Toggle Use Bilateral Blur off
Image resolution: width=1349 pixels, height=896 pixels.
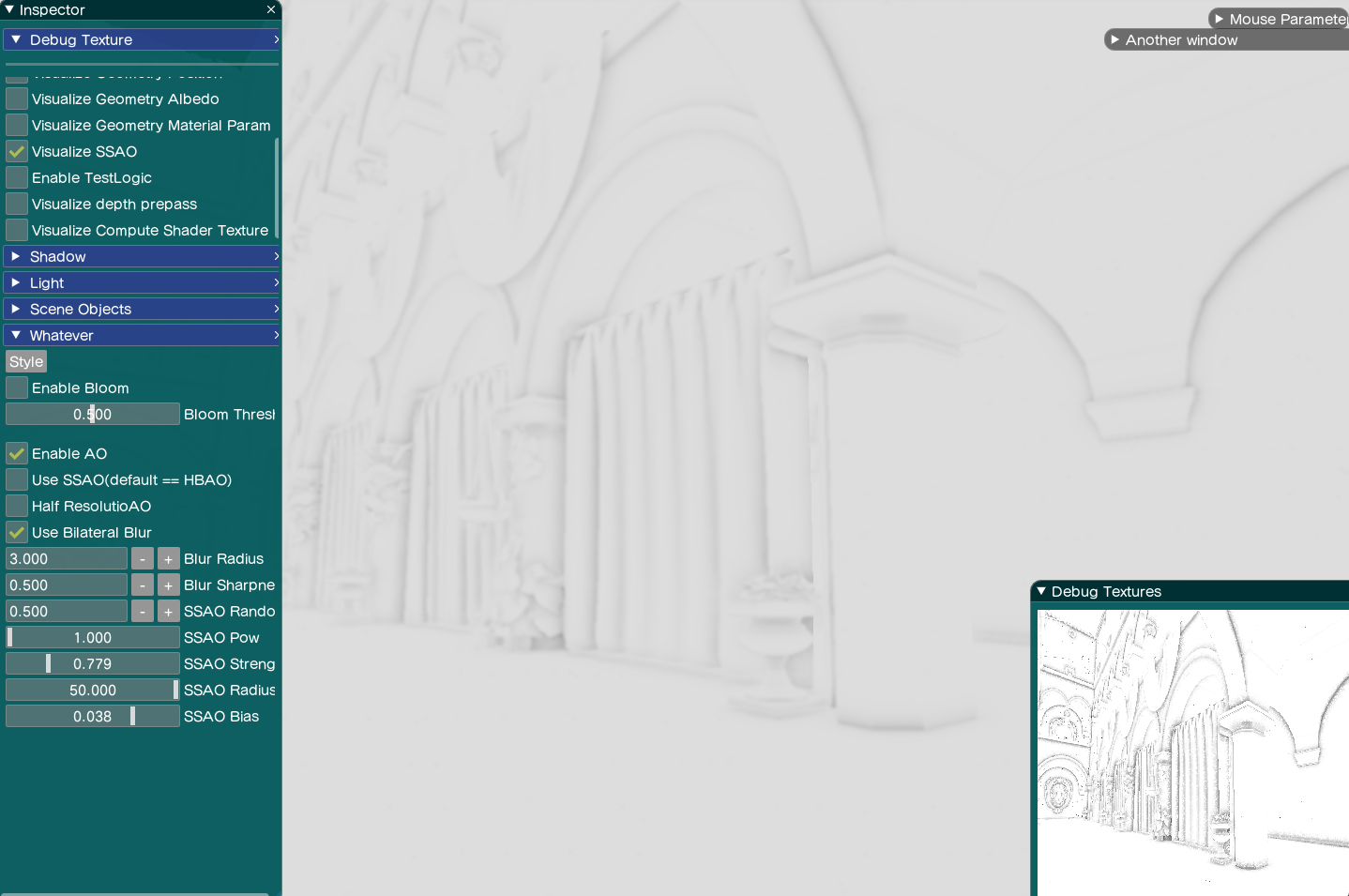[x=17, y=532]
